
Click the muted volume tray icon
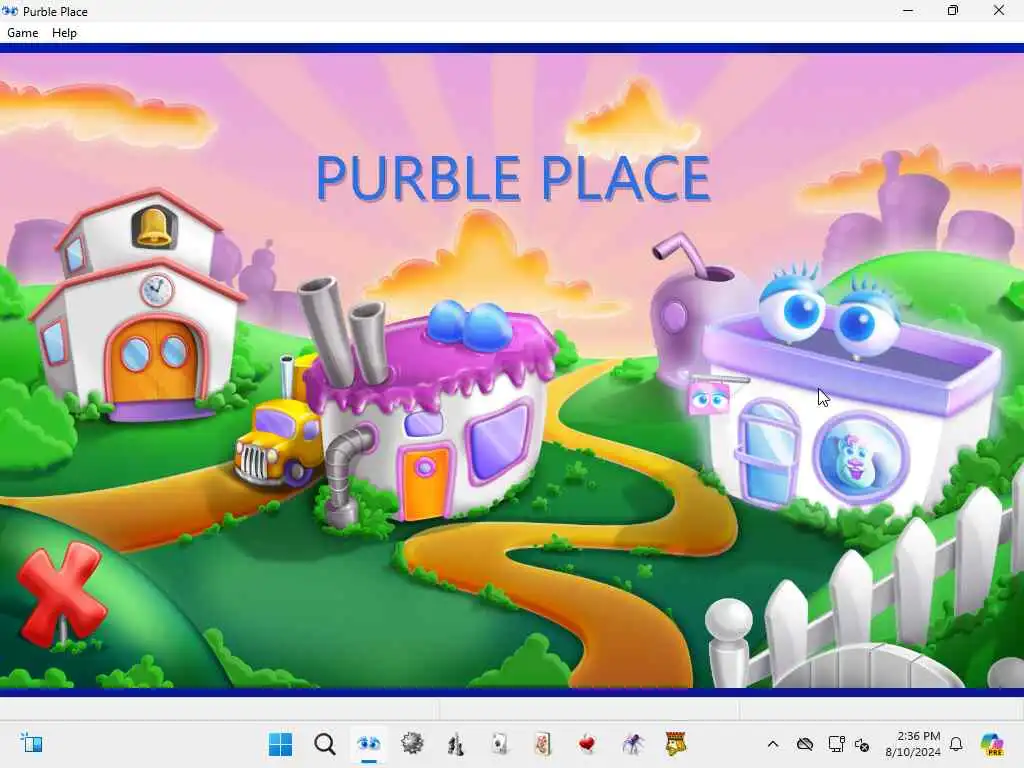click(x=862, y=744)
